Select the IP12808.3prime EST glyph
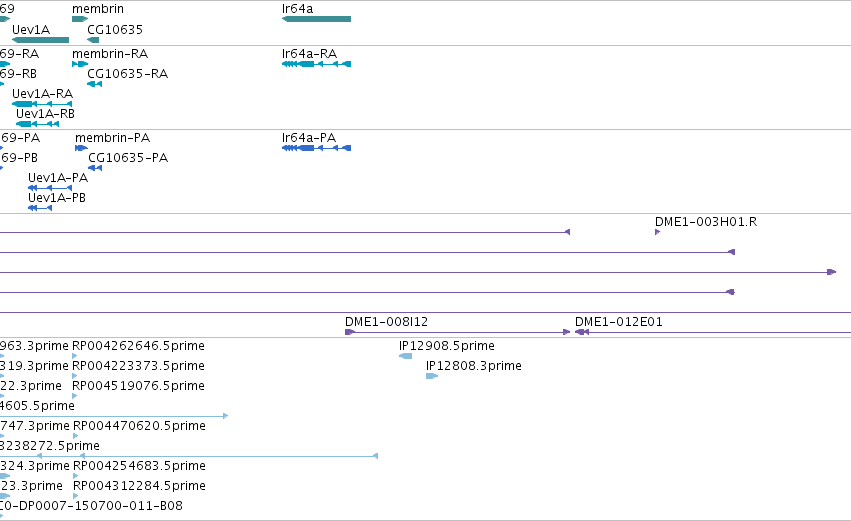The width and height of the screenshot is (851, 521). (x=432, y=376)
